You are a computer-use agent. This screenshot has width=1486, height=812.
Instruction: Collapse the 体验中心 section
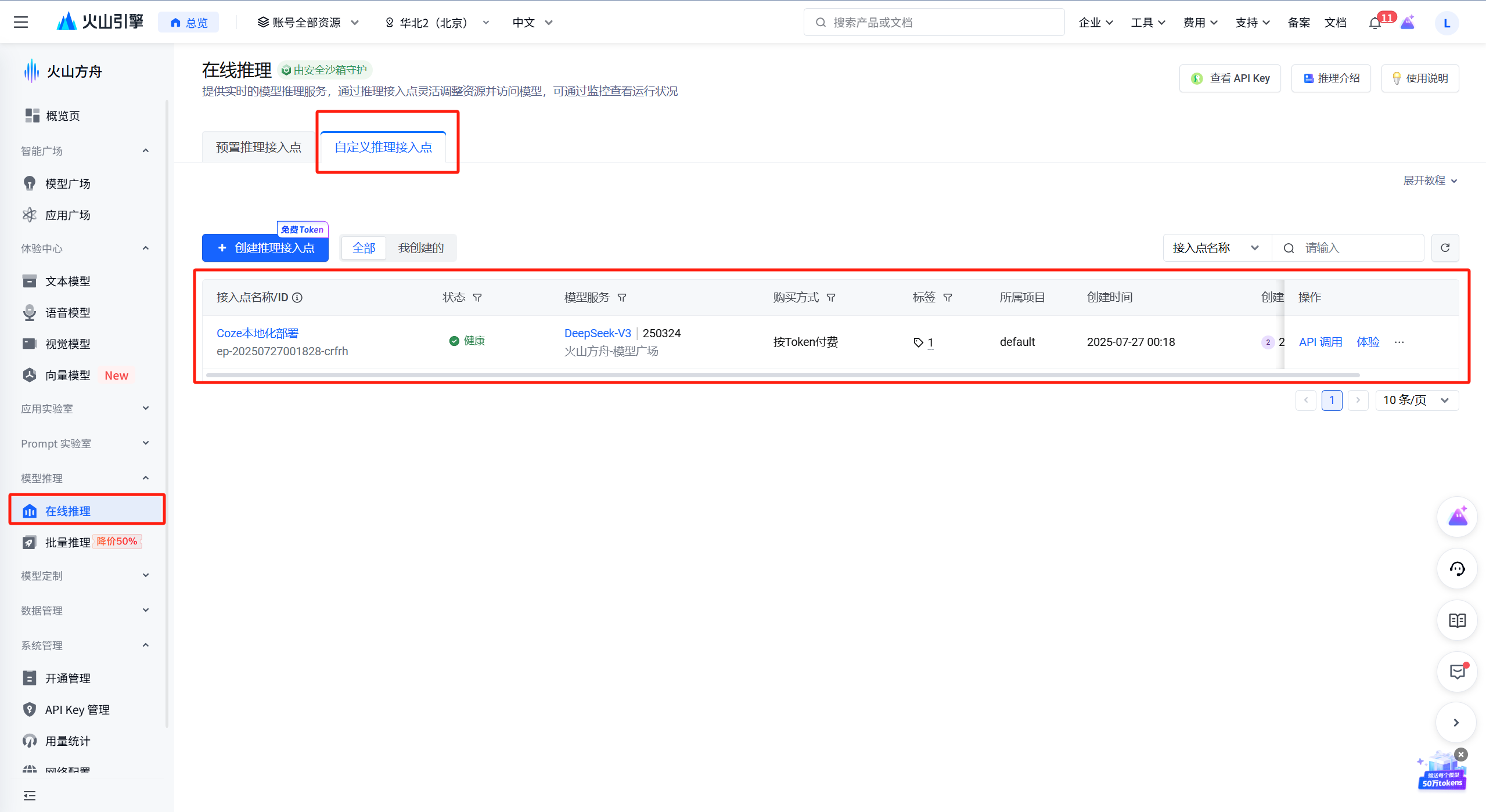coord(146,248)
